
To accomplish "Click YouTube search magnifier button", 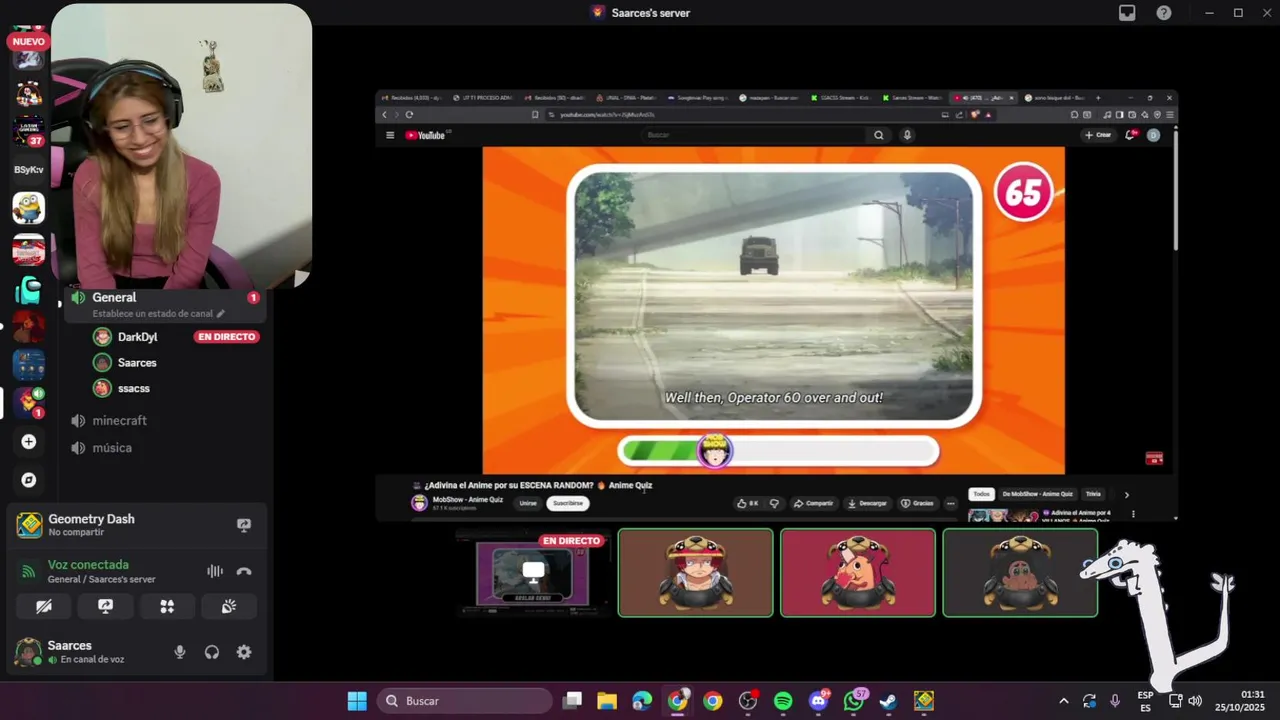I will point(879,135).
